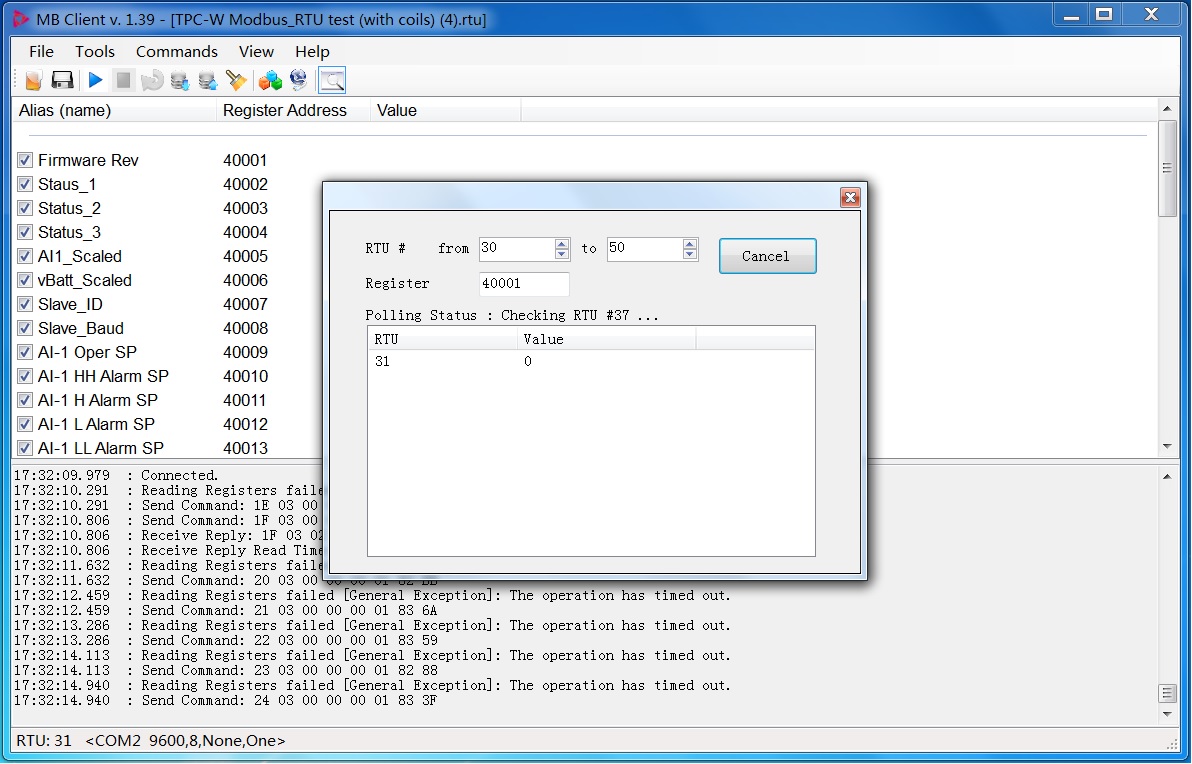
Task: Decrease the RTU 'from' value with down arrow
Action: (x=562, y=254)
